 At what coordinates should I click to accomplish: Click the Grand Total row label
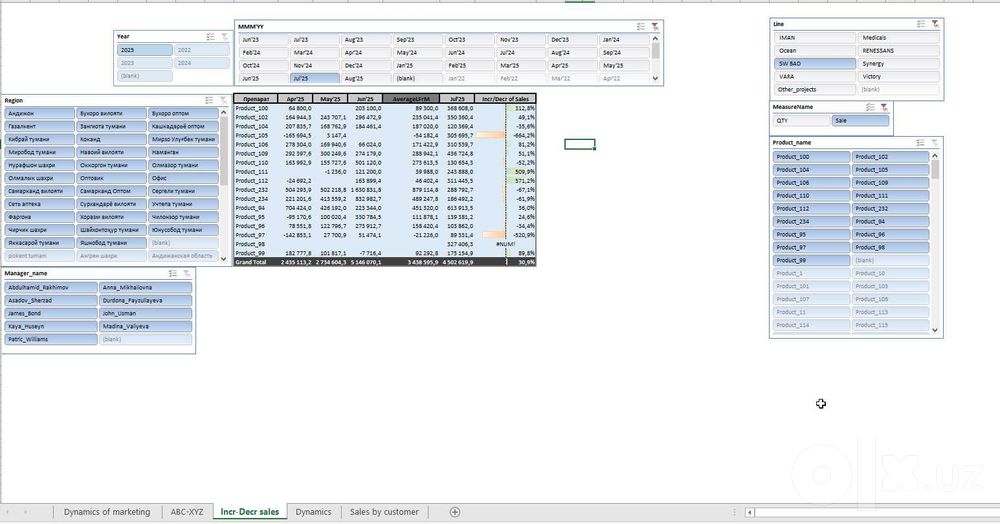pos(251,262)
